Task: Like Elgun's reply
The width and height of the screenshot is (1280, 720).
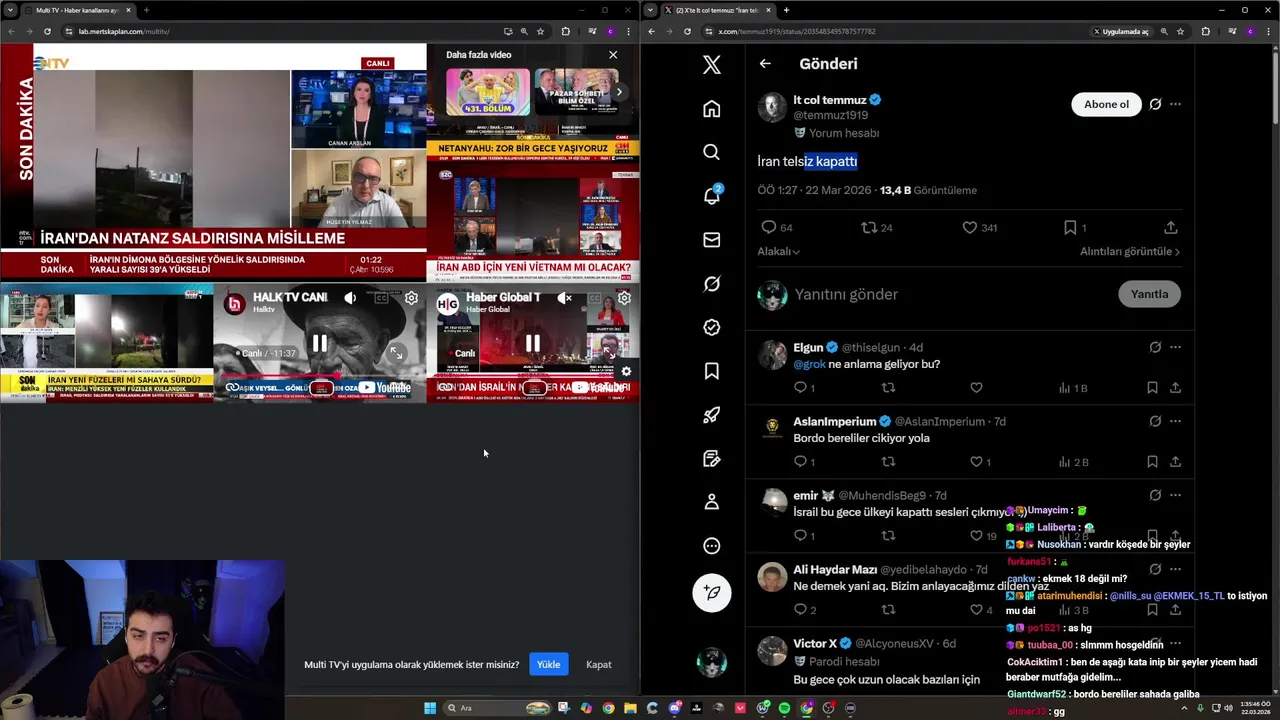Action: tap(976, 388)
